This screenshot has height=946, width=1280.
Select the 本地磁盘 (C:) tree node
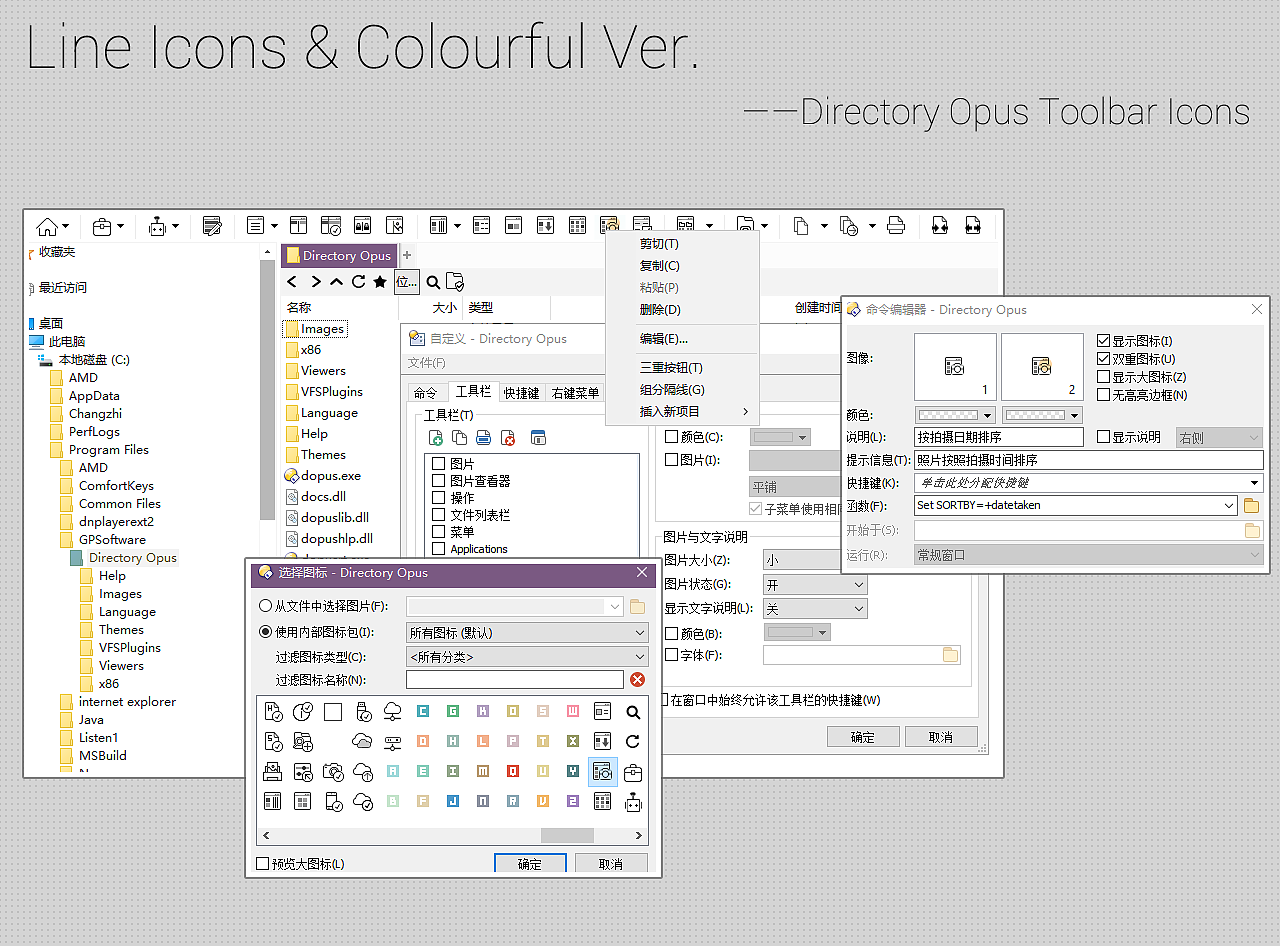[x=94, y=360]
